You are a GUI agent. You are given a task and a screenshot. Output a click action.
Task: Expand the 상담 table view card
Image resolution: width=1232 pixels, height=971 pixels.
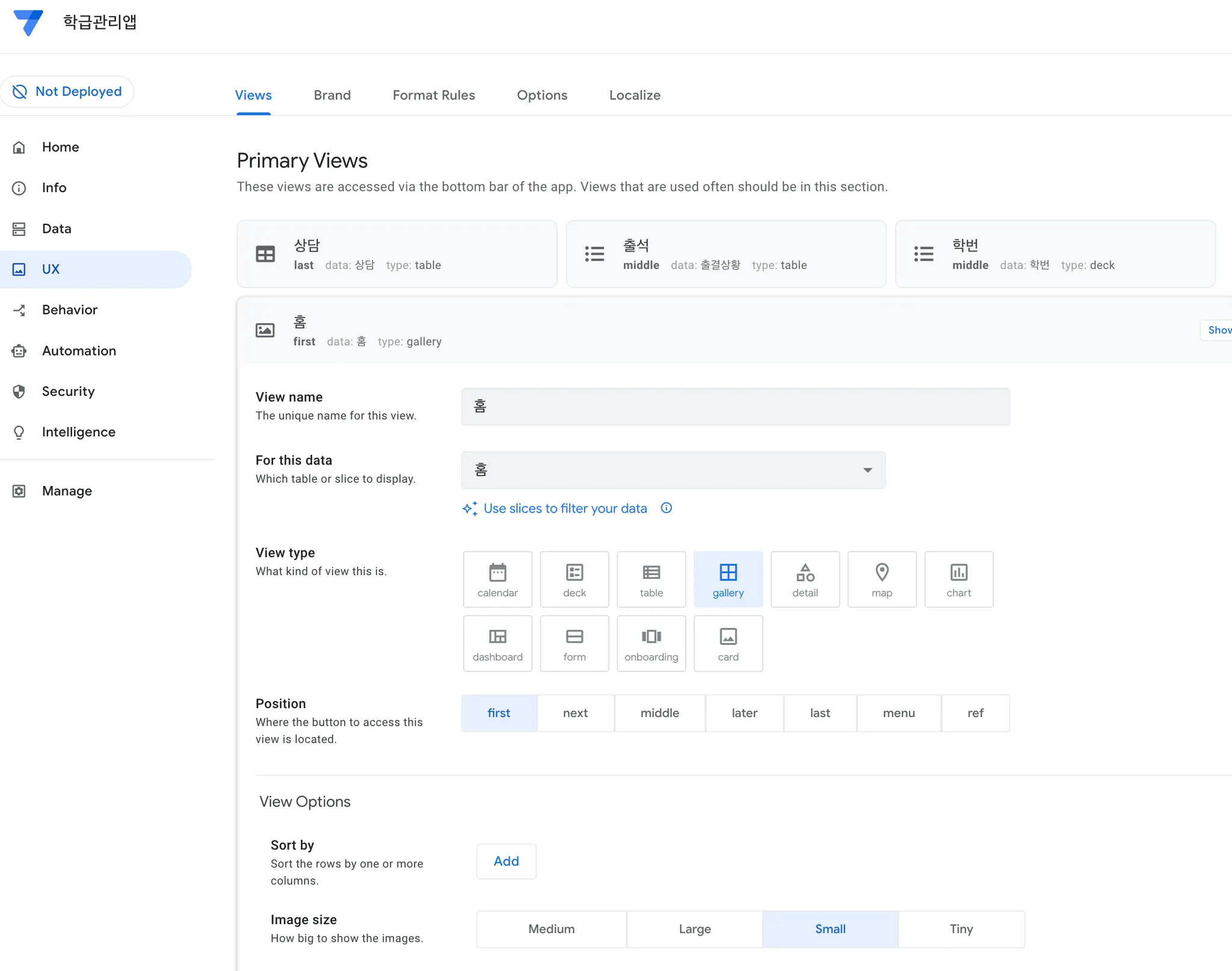click(396, 254)
